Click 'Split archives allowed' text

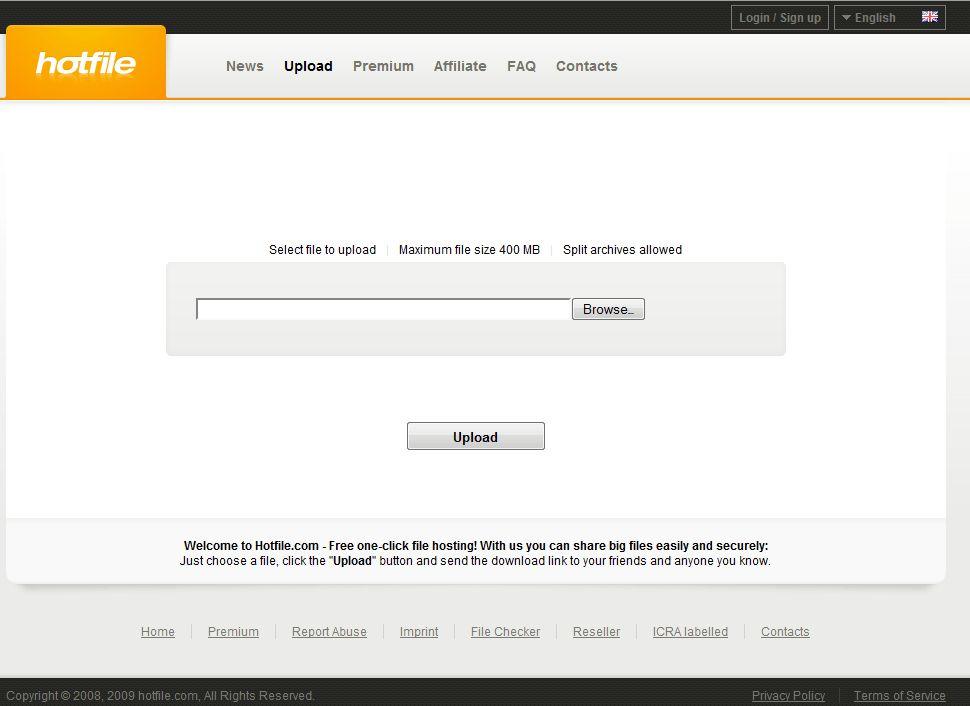coord(622,250)
